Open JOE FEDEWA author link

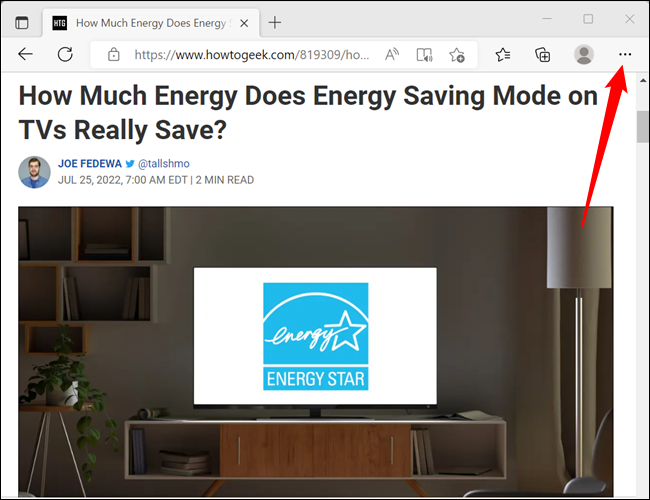90,164
